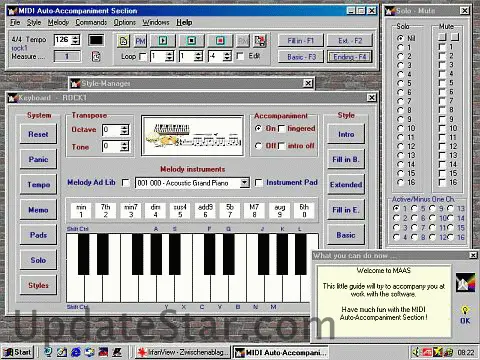The height and width of the screenshot is (360, 480).
Task: Mute channel 10 checkbox
Action: click(442, 128)
